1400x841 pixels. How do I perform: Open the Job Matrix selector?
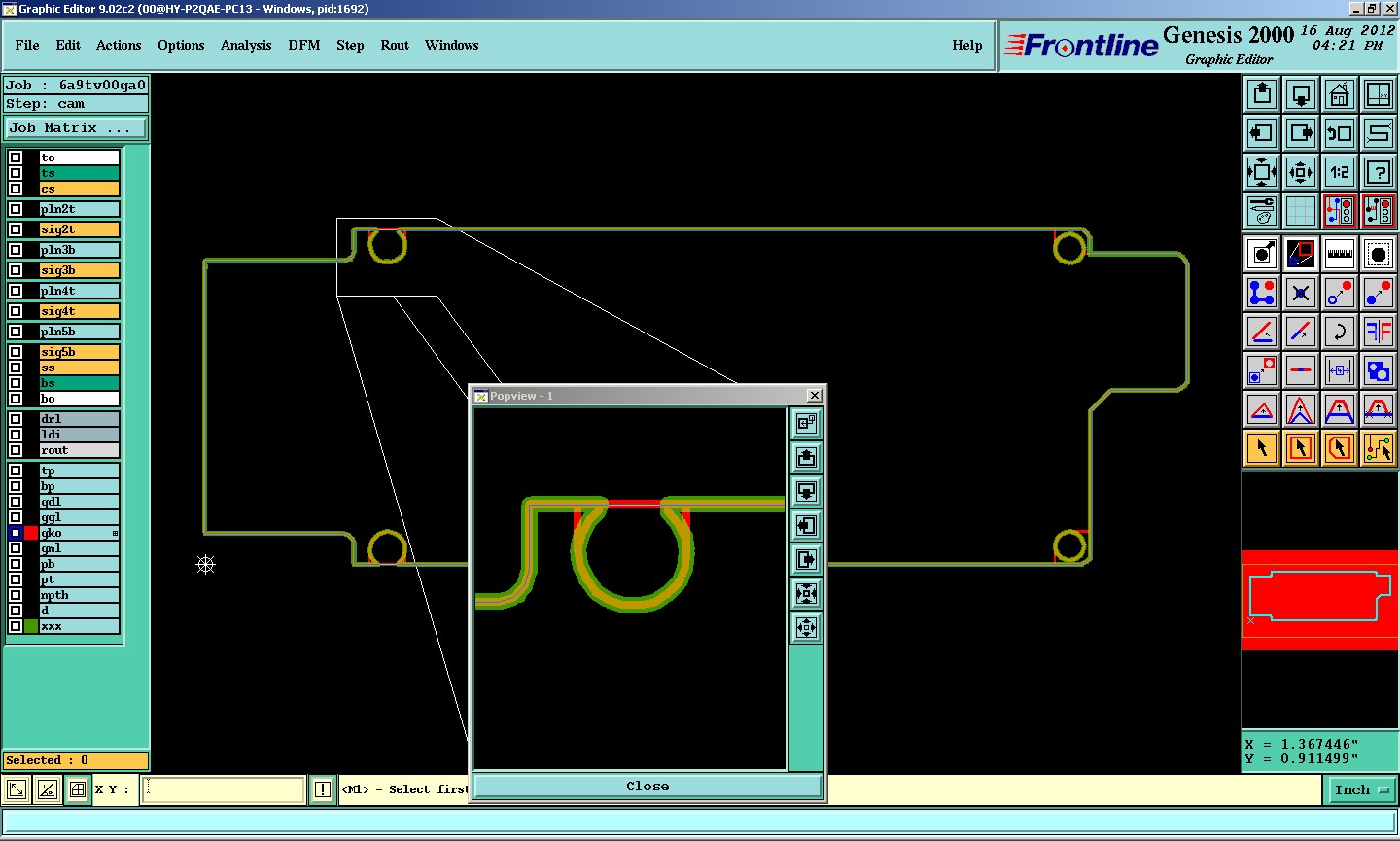tap(77, 128)
